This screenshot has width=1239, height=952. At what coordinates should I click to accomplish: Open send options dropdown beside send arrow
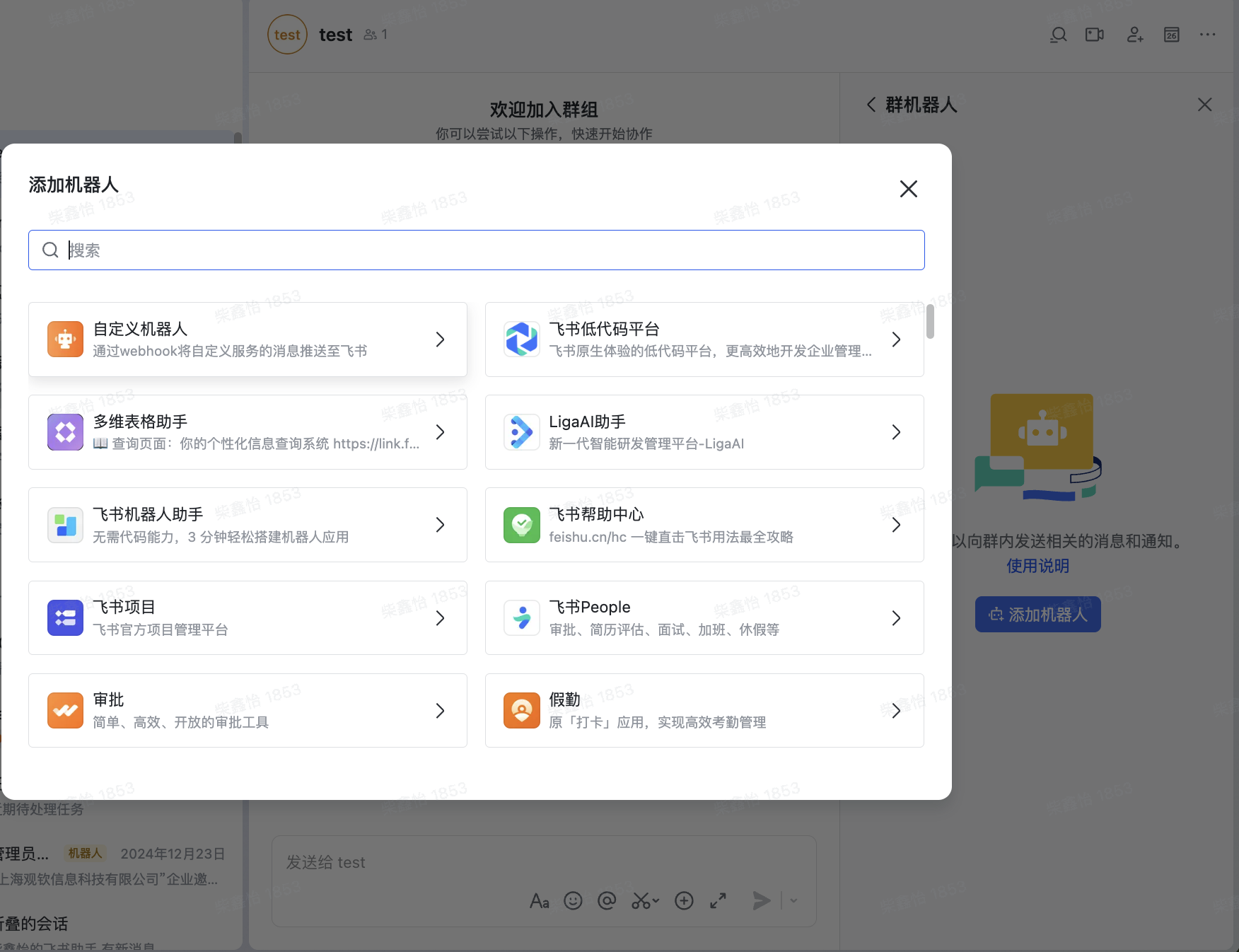[x=793, y=900]
